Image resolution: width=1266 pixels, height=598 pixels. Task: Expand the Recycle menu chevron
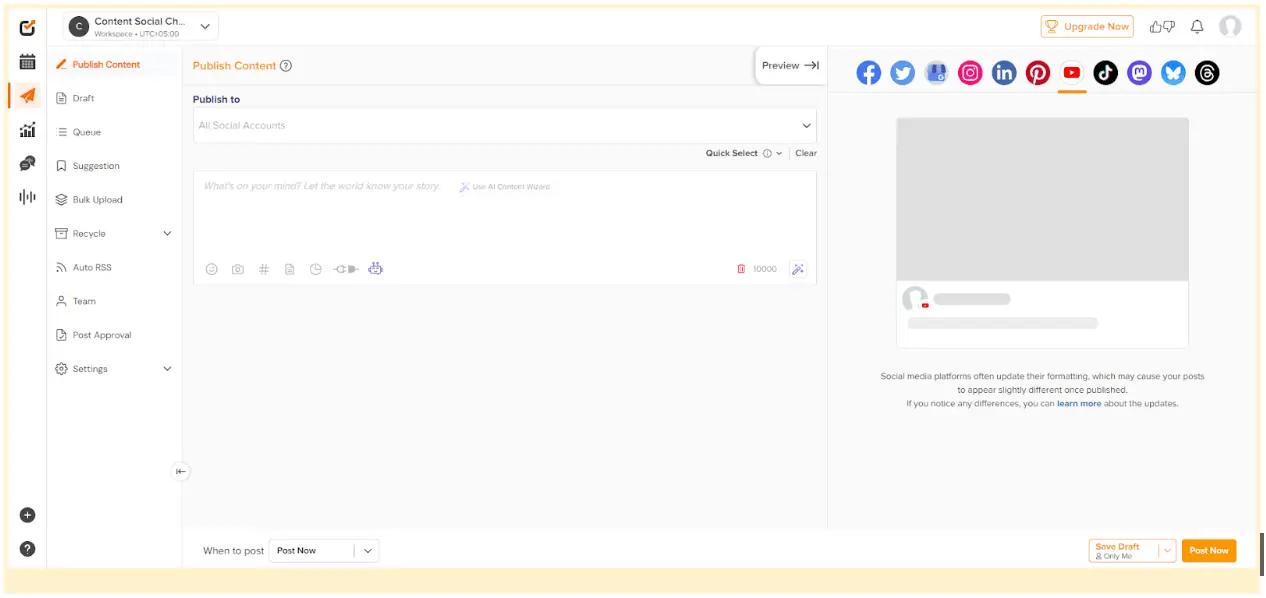167,234
